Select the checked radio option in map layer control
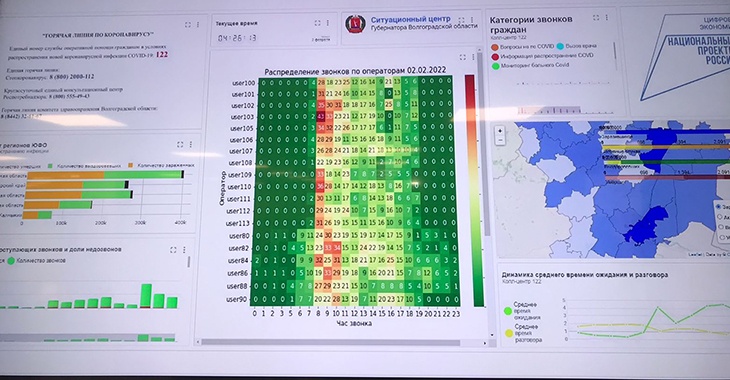This screenshot has width=730, height=380. [x=719, y=206]
